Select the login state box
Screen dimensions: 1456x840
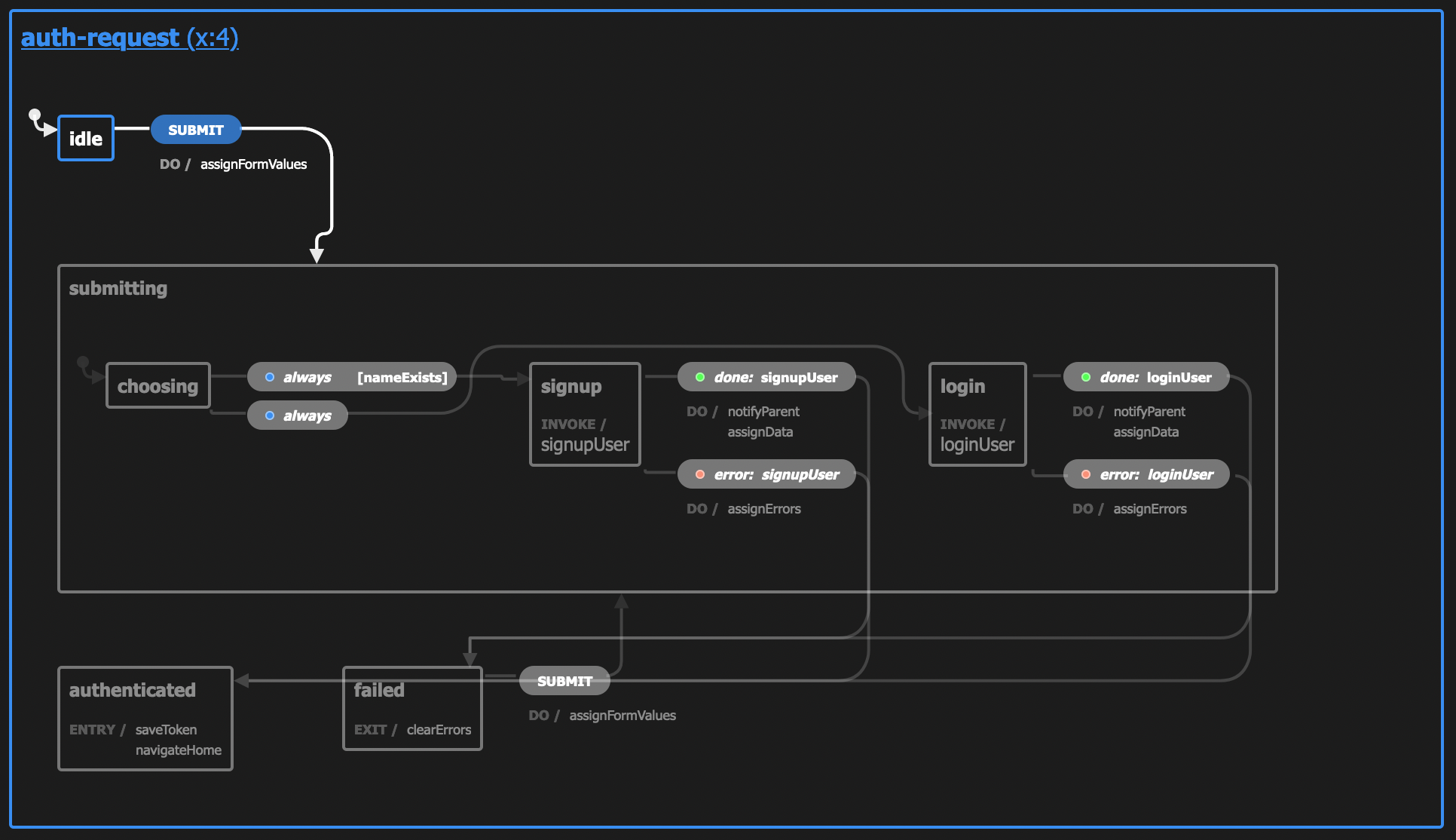[x=977, y=415]
